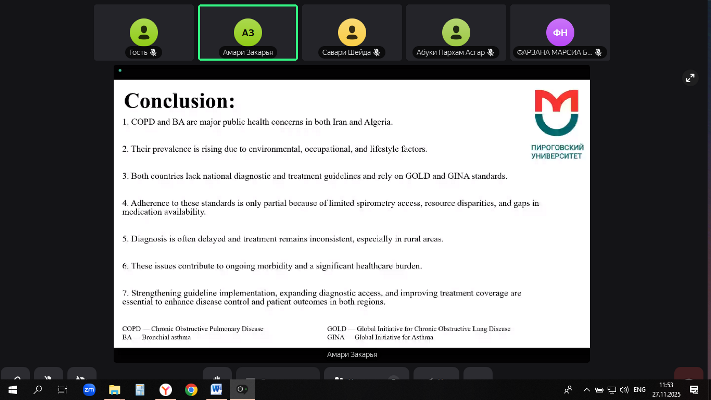Click the Conclusion heading on the slide
The image size is (711, 400).
point(179,101)
